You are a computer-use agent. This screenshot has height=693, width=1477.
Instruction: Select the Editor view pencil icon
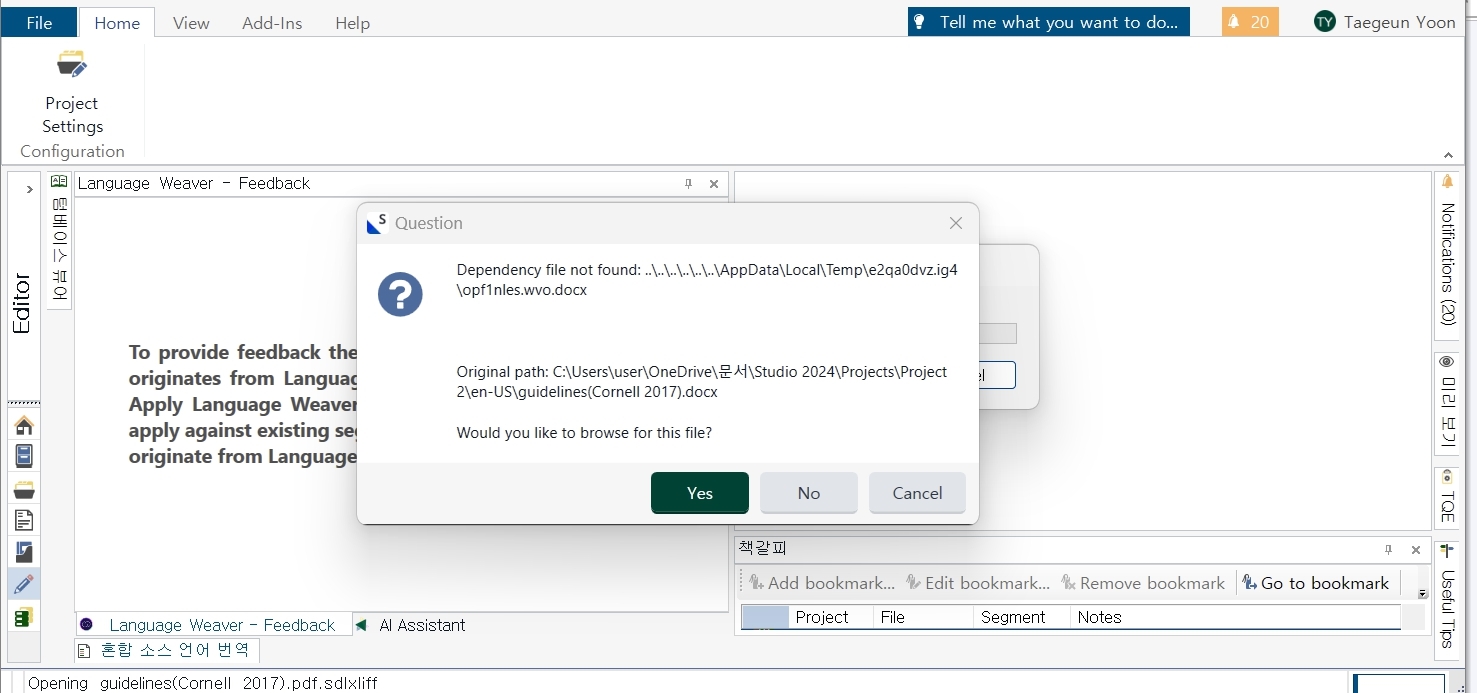(24, 584)
